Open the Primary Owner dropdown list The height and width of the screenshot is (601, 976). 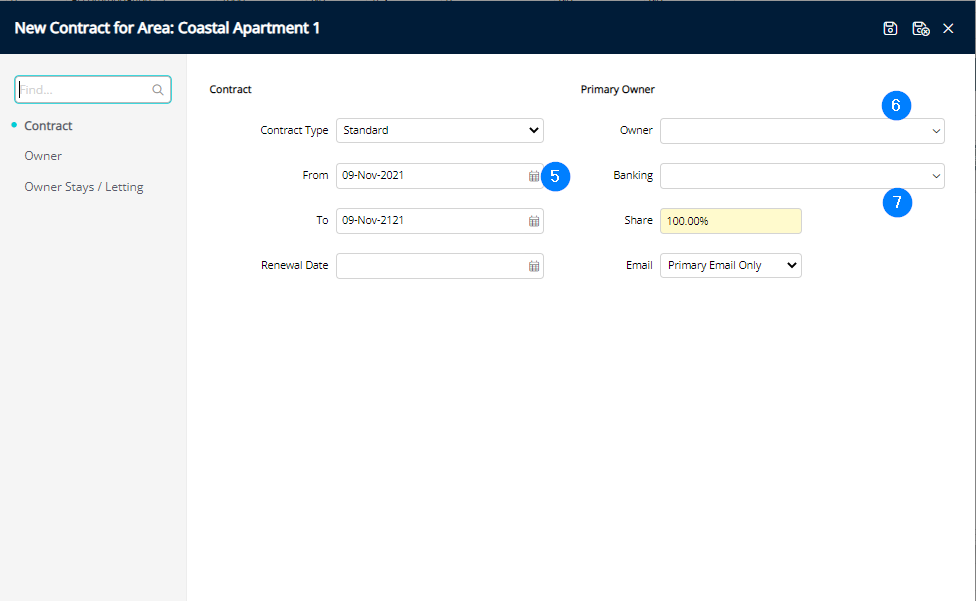point(801,131)
